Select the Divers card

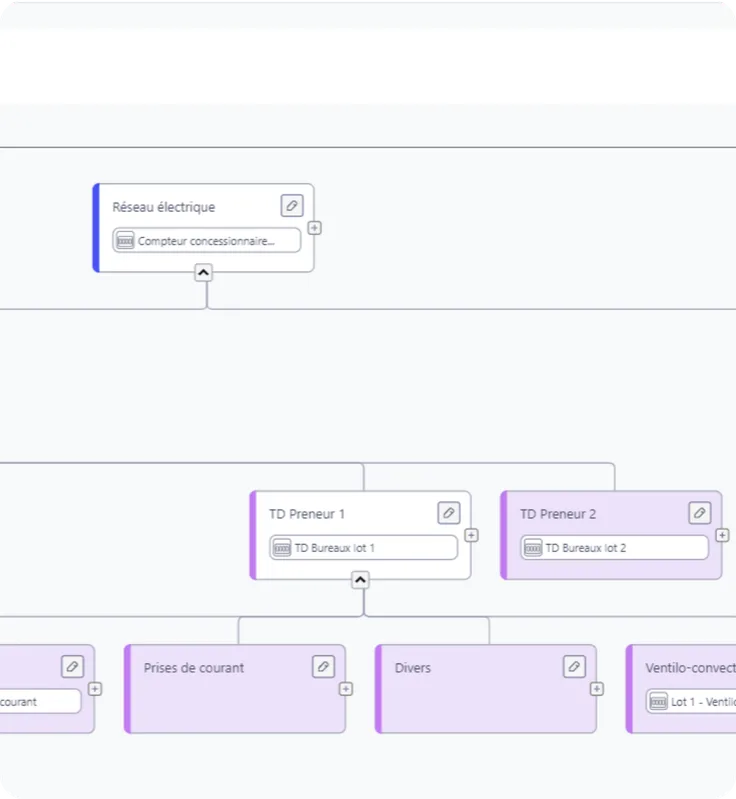point(486,689)
